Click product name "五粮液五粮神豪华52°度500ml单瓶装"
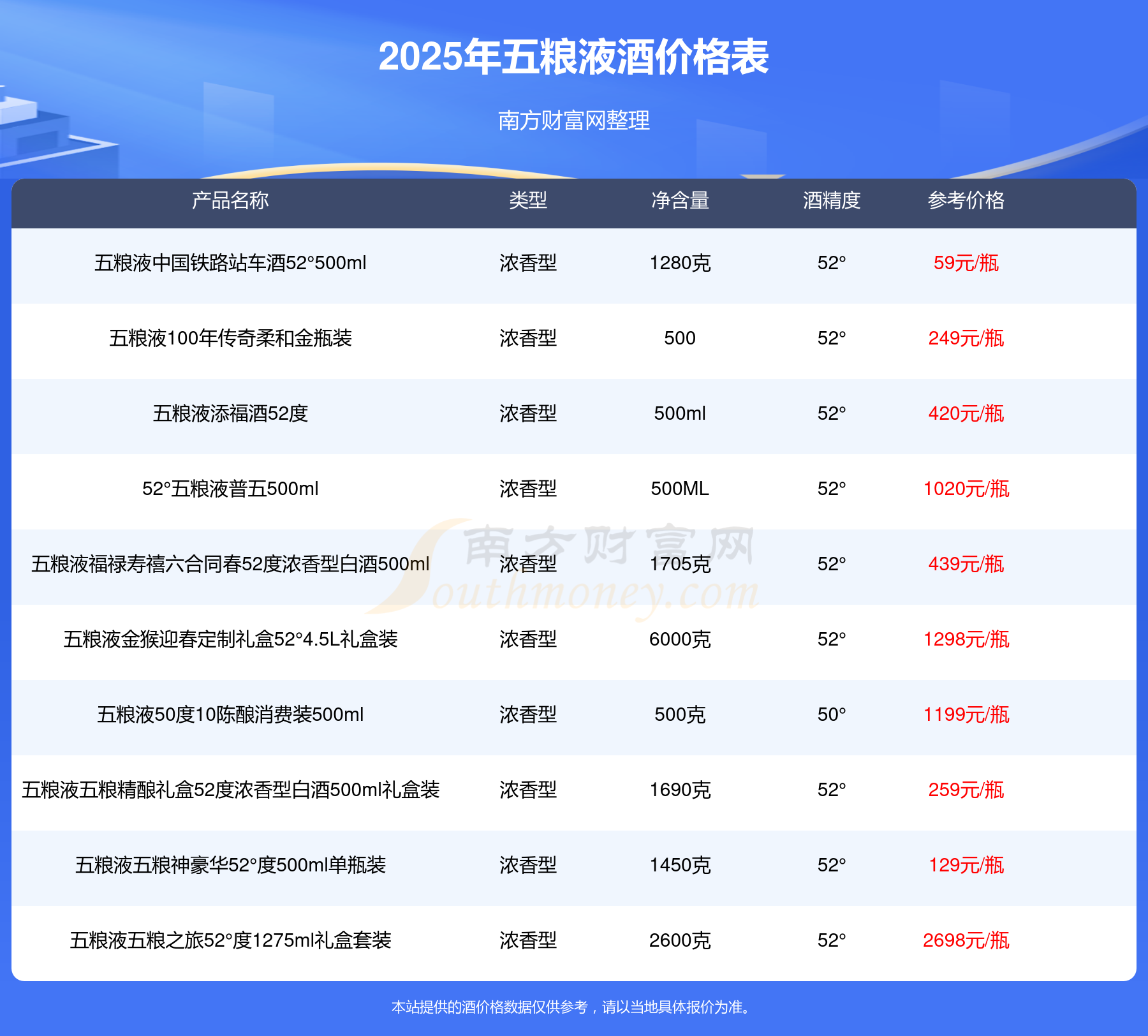1148x1036 pixels. click(x=230, y=865)
